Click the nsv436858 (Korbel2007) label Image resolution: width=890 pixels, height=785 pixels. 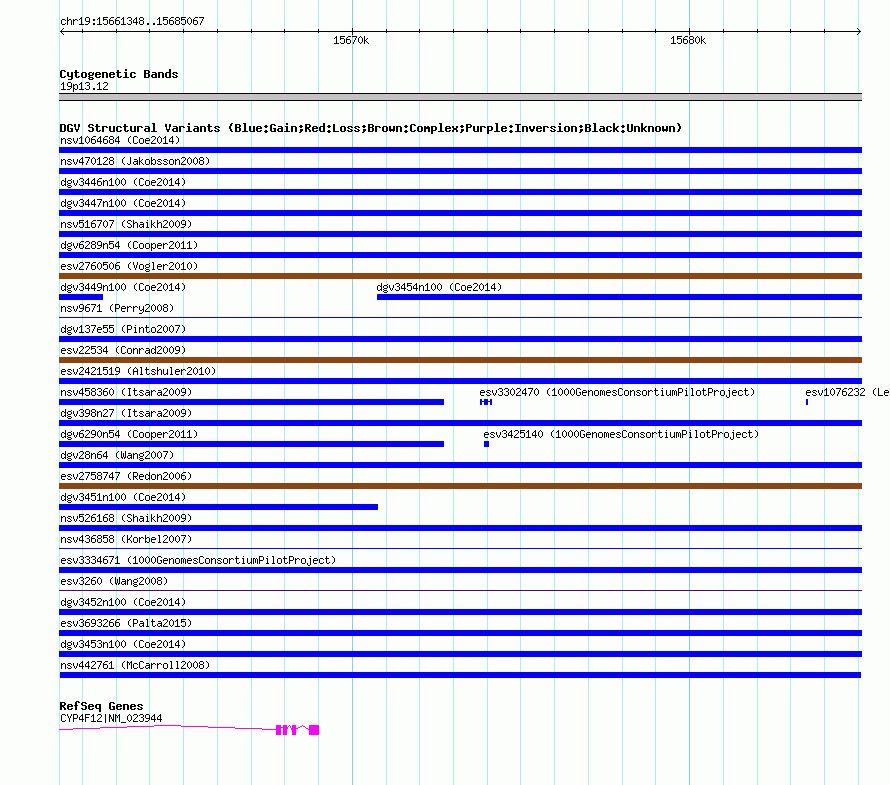[x=126, y=539]
